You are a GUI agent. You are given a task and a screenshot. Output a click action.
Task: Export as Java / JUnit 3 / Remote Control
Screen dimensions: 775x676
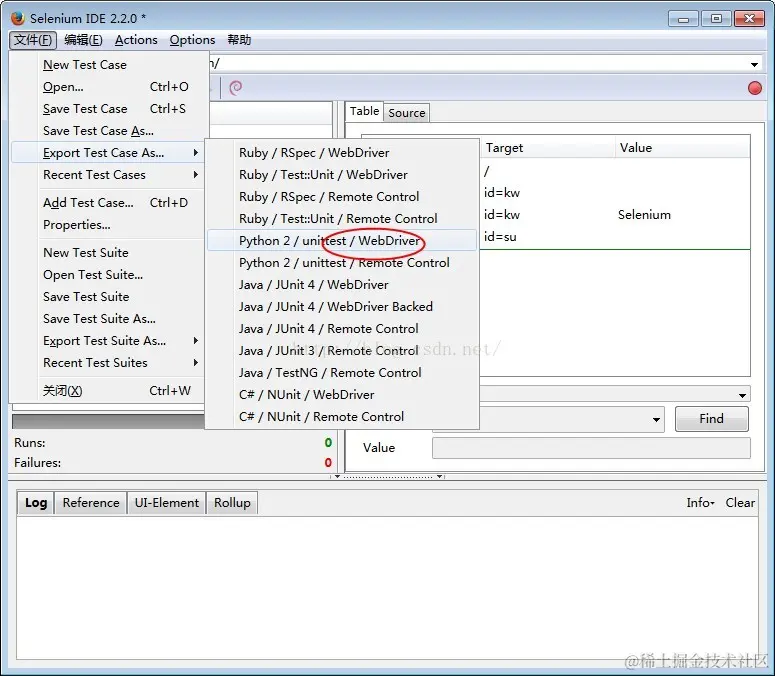(x=342, y=351)
